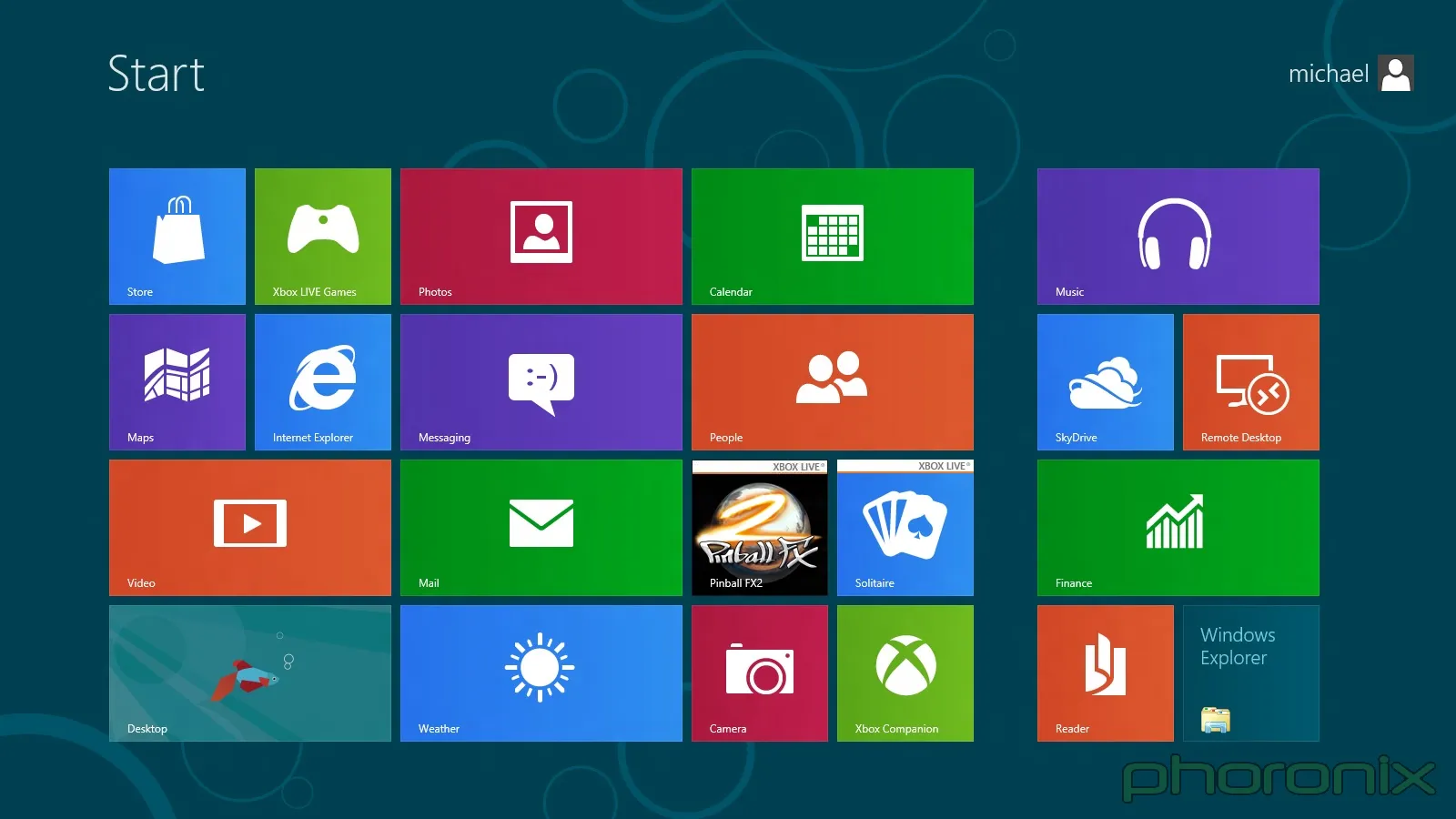Open the Calendar tile
The width and height of the screenshot is (1456, 819).
(x=833, y=237)
